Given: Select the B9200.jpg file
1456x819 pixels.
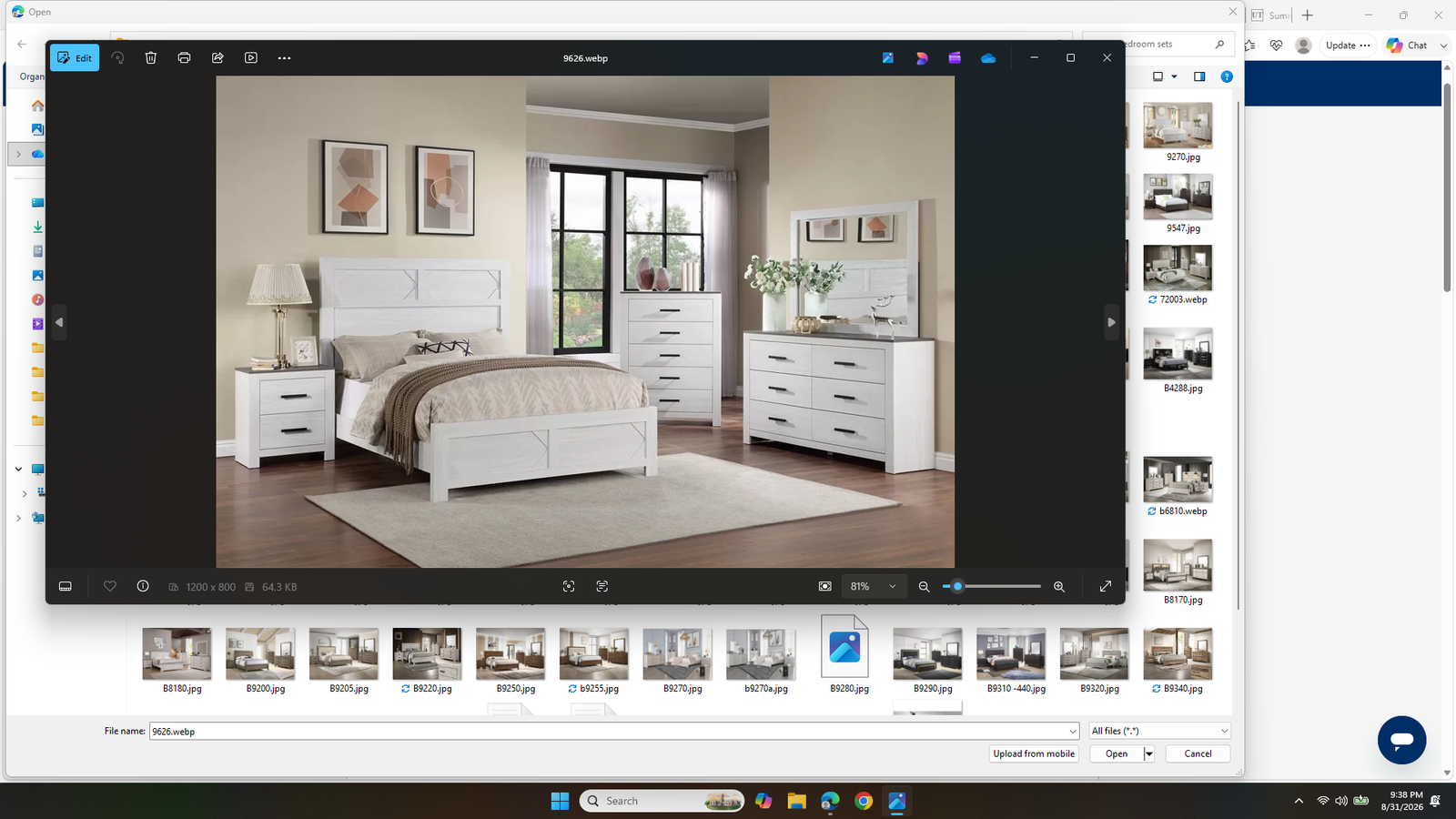Looking at the screenshot, I should [x=261, y=661].
